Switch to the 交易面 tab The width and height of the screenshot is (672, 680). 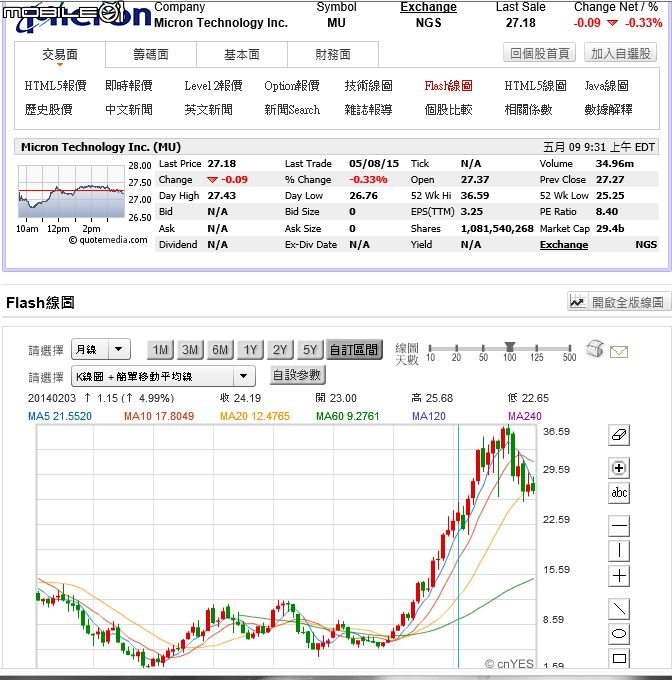tap(60, 55)
